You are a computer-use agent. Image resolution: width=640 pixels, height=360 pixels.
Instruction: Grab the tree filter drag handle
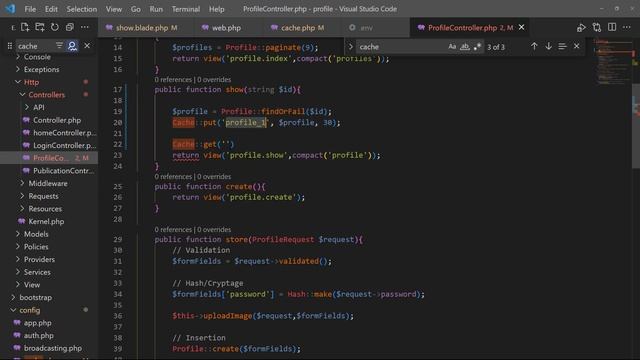tap(10, 46)
